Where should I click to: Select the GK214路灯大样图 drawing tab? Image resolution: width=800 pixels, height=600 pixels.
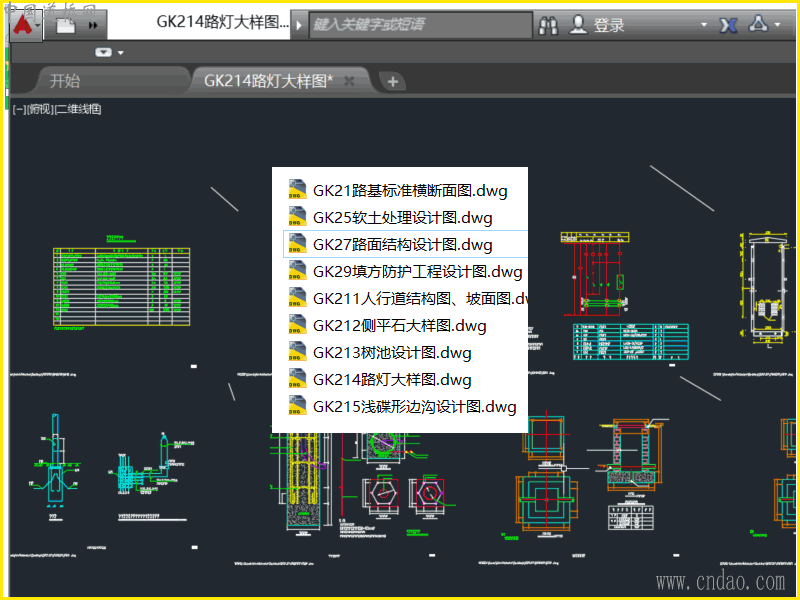268,81
